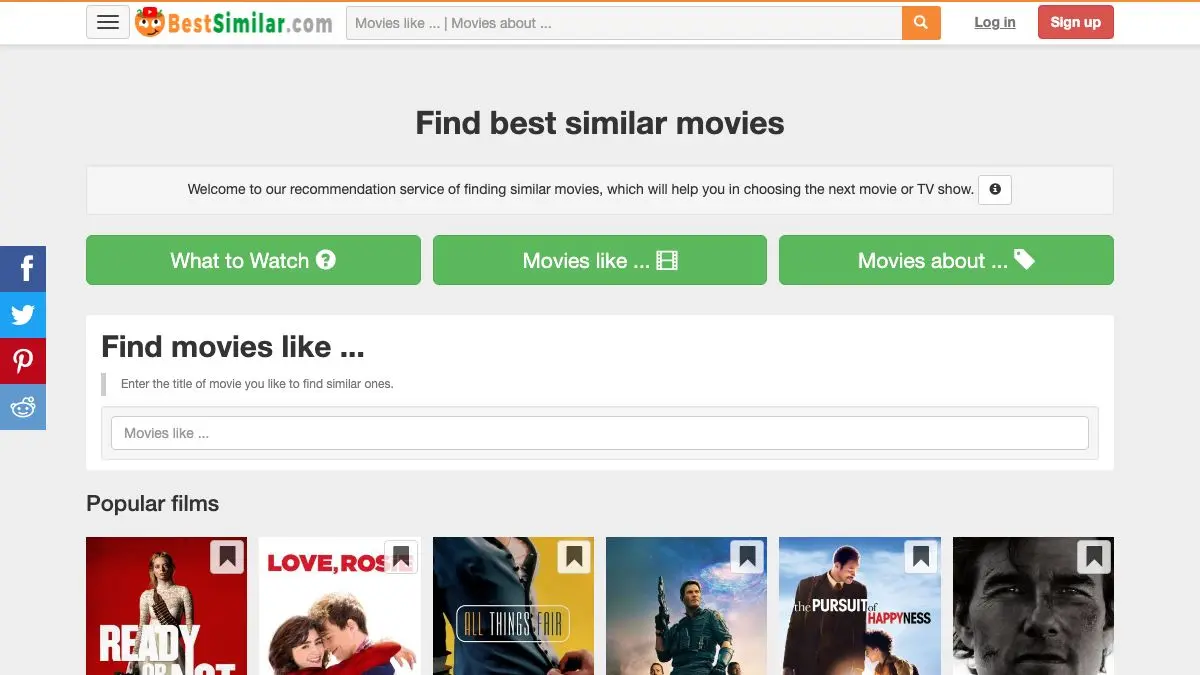Click the What to Watch button
Viewport: 1200px width, 675px height.
(253, 260)
